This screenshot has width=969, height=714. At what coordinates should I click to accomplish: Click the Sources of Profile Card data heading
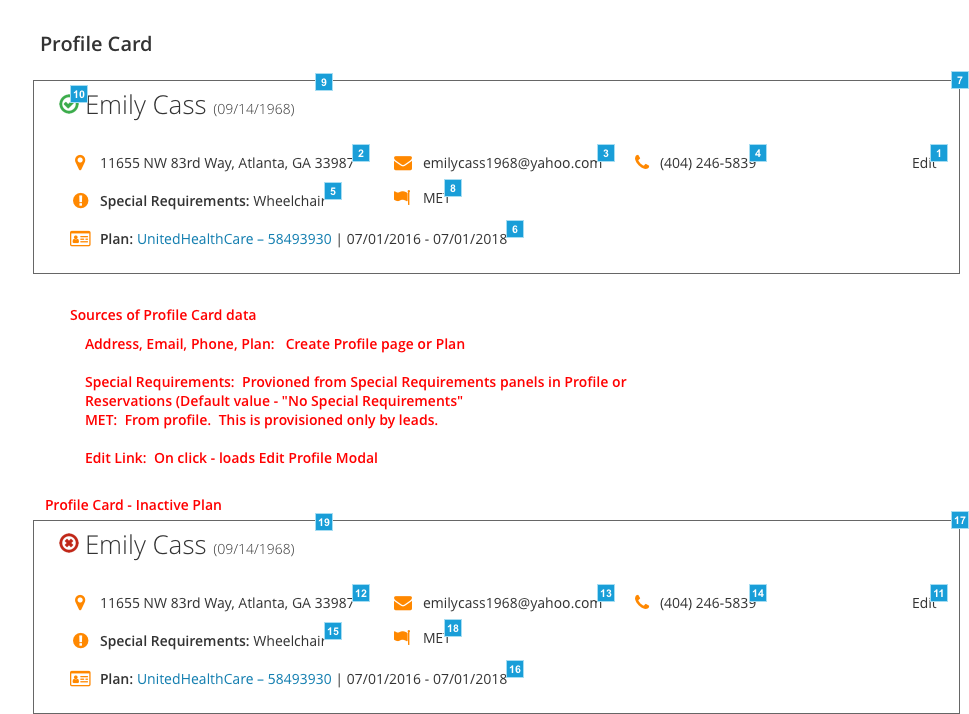[x=163, y=315]
